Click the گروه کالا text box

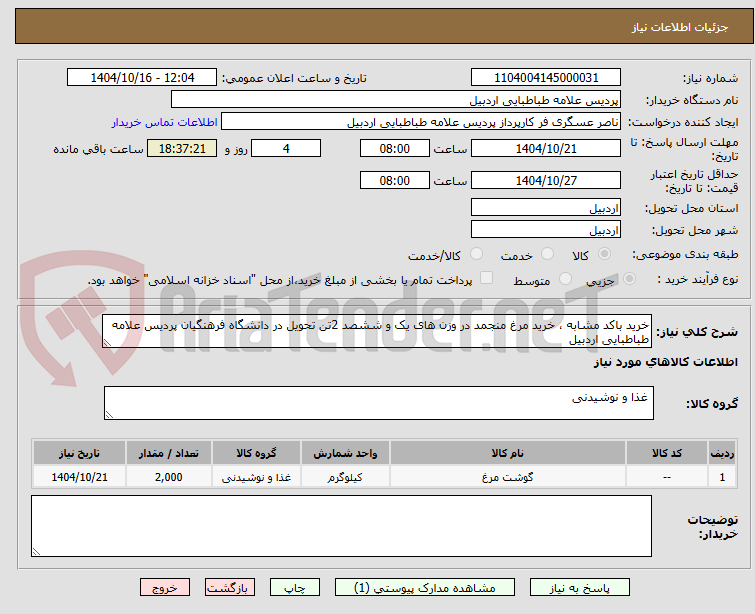tap(378, 403)
